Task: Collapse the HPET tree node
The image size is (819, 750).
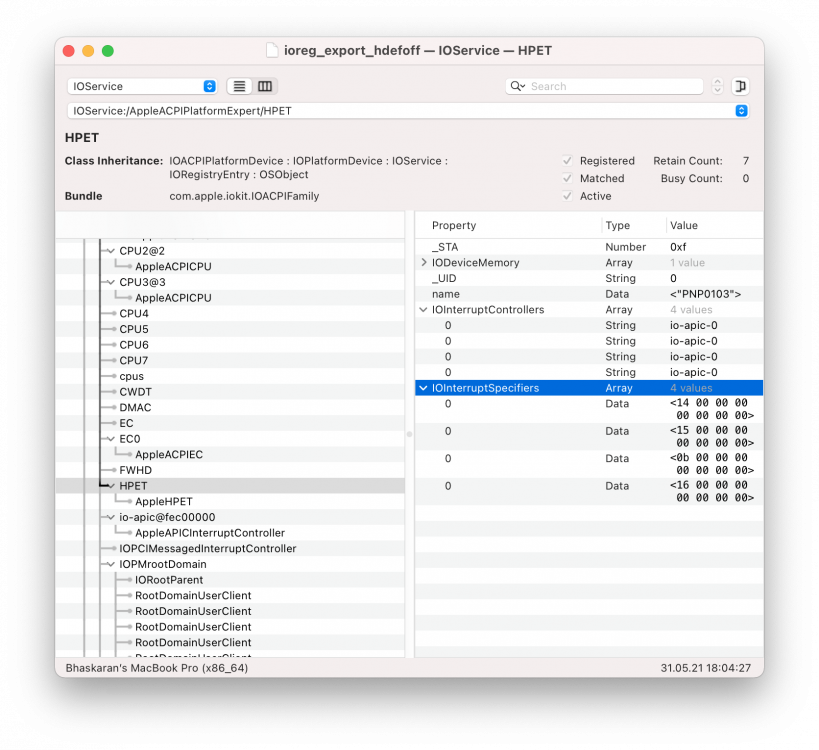Action: pyautogui.click(x=111, y=486)
